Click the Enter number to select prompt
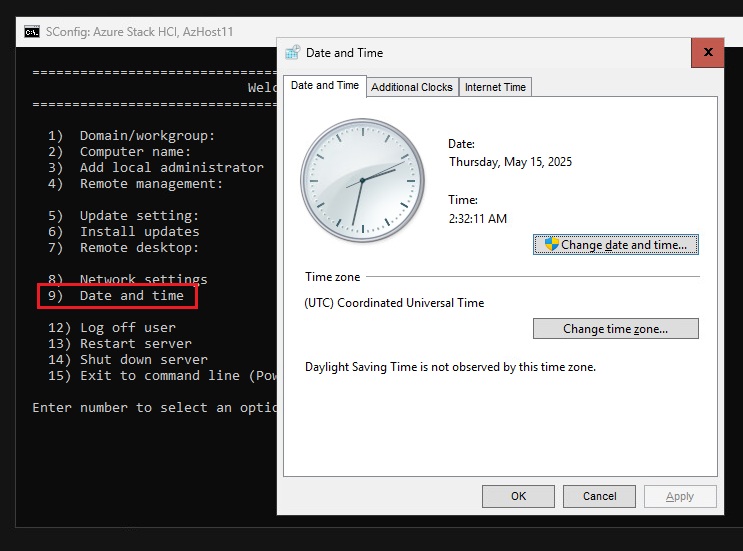 (154, 408)
